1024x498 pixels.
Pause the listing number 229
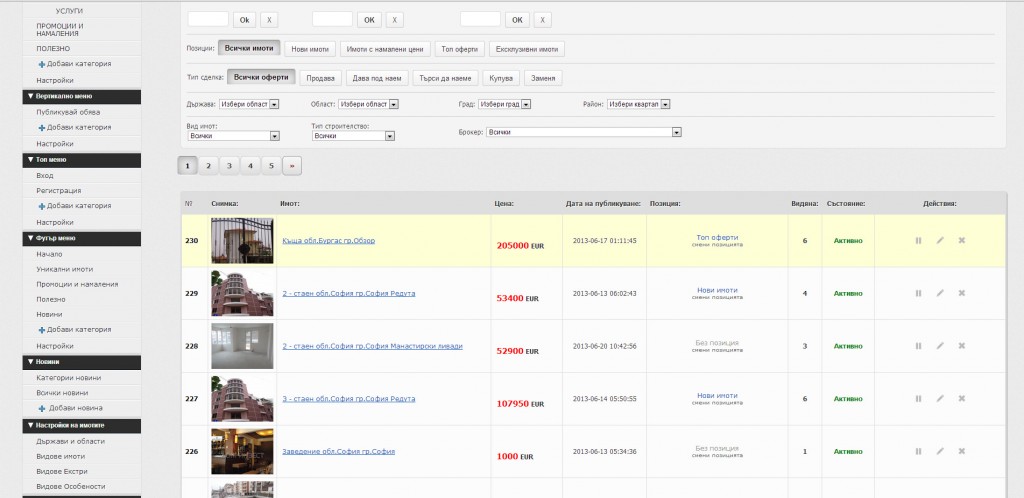pyautogui.click(x=918, y=293)
